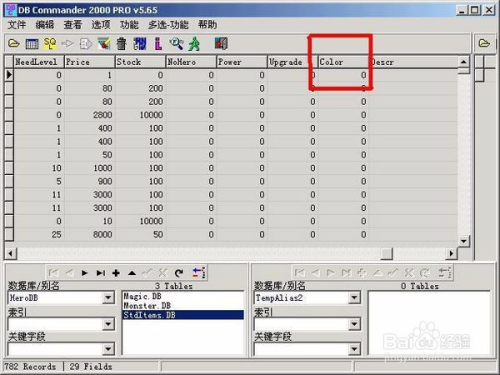Jump to last record in left navigator
This screenshot has height=375, width=500.
click(100, 273)
